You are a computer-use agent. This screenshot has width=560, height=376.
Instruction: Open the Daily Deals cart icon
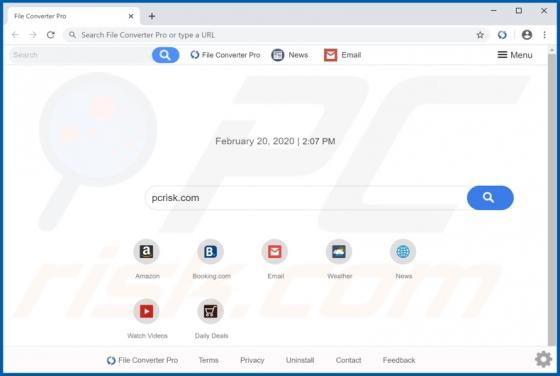tap(210, 311)
